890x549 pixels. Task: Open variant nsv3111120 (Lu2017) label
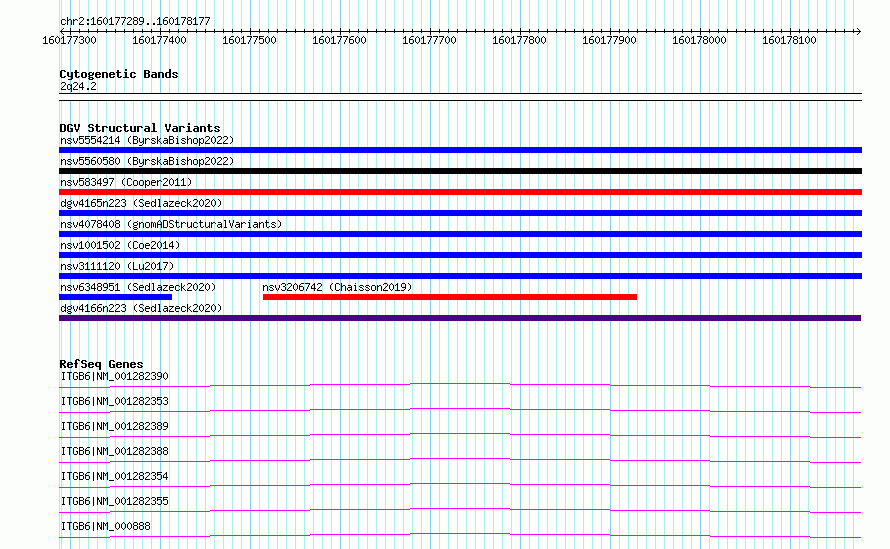[x=117, y=266]
